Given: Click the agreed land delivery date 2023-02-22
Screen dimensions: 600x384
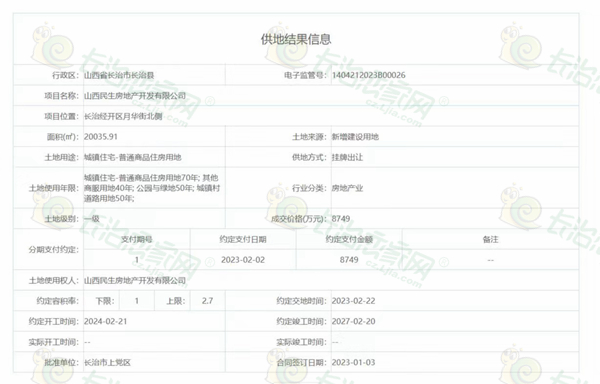Looking at the screenshot, I should pos(353,301).
